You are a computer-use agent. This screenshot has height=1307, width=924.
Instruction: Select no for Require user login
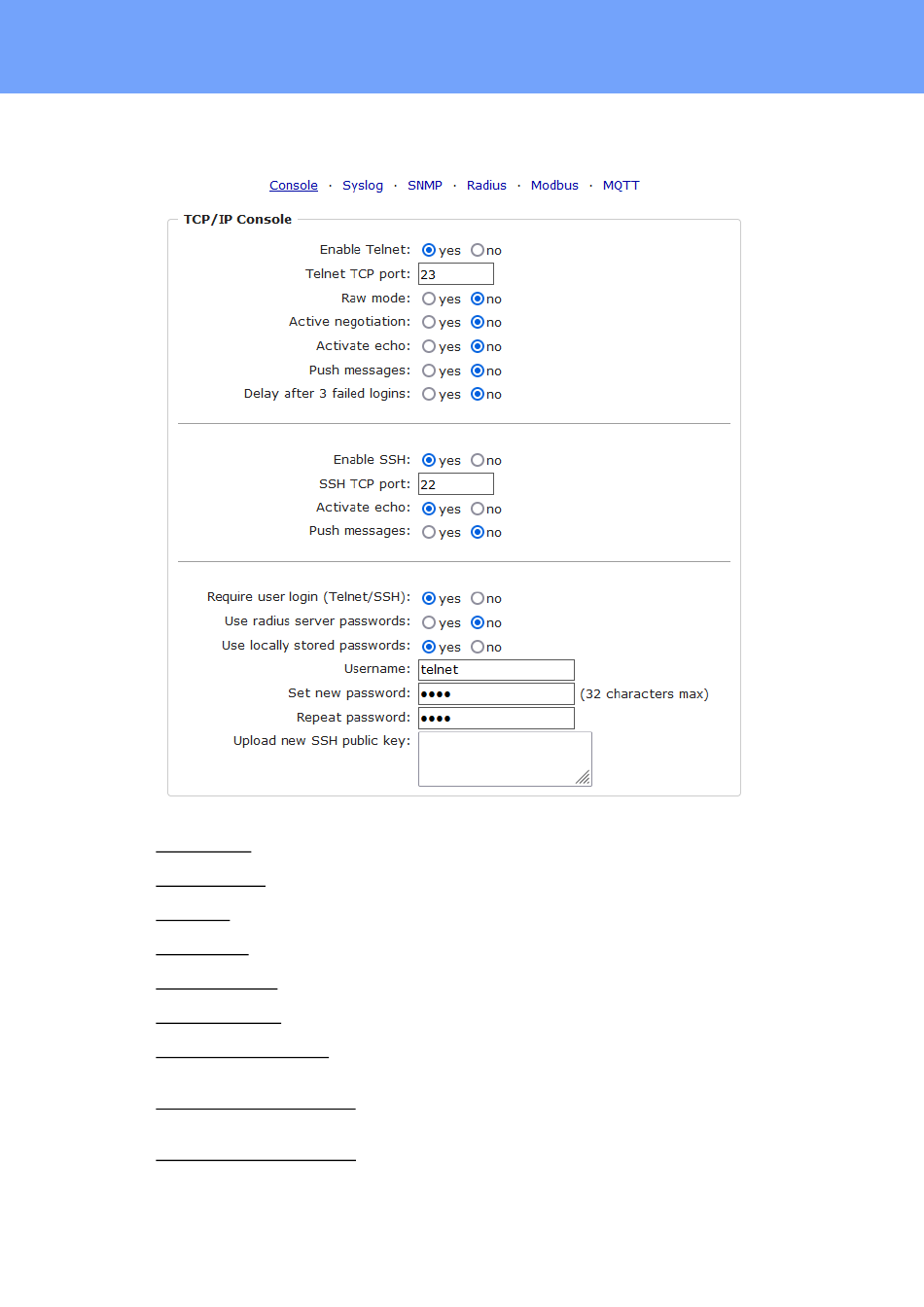478,598
